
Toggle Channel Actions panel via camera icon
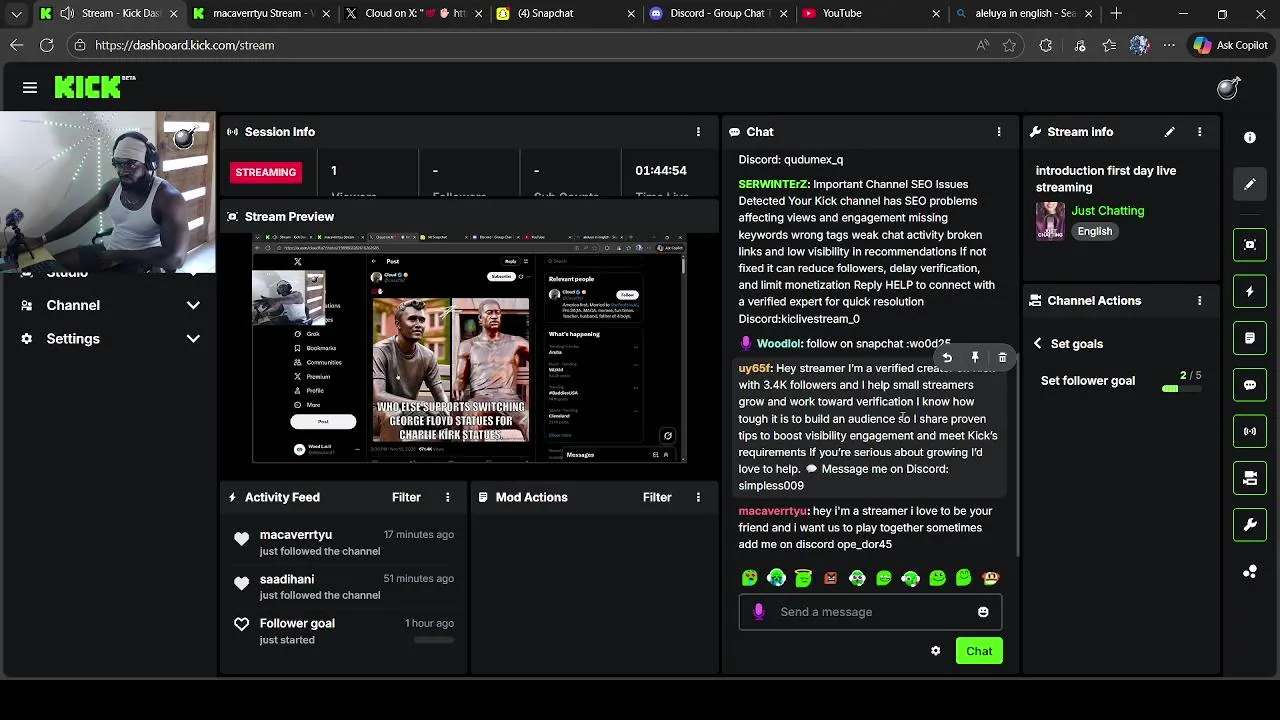click(1250, 478)
